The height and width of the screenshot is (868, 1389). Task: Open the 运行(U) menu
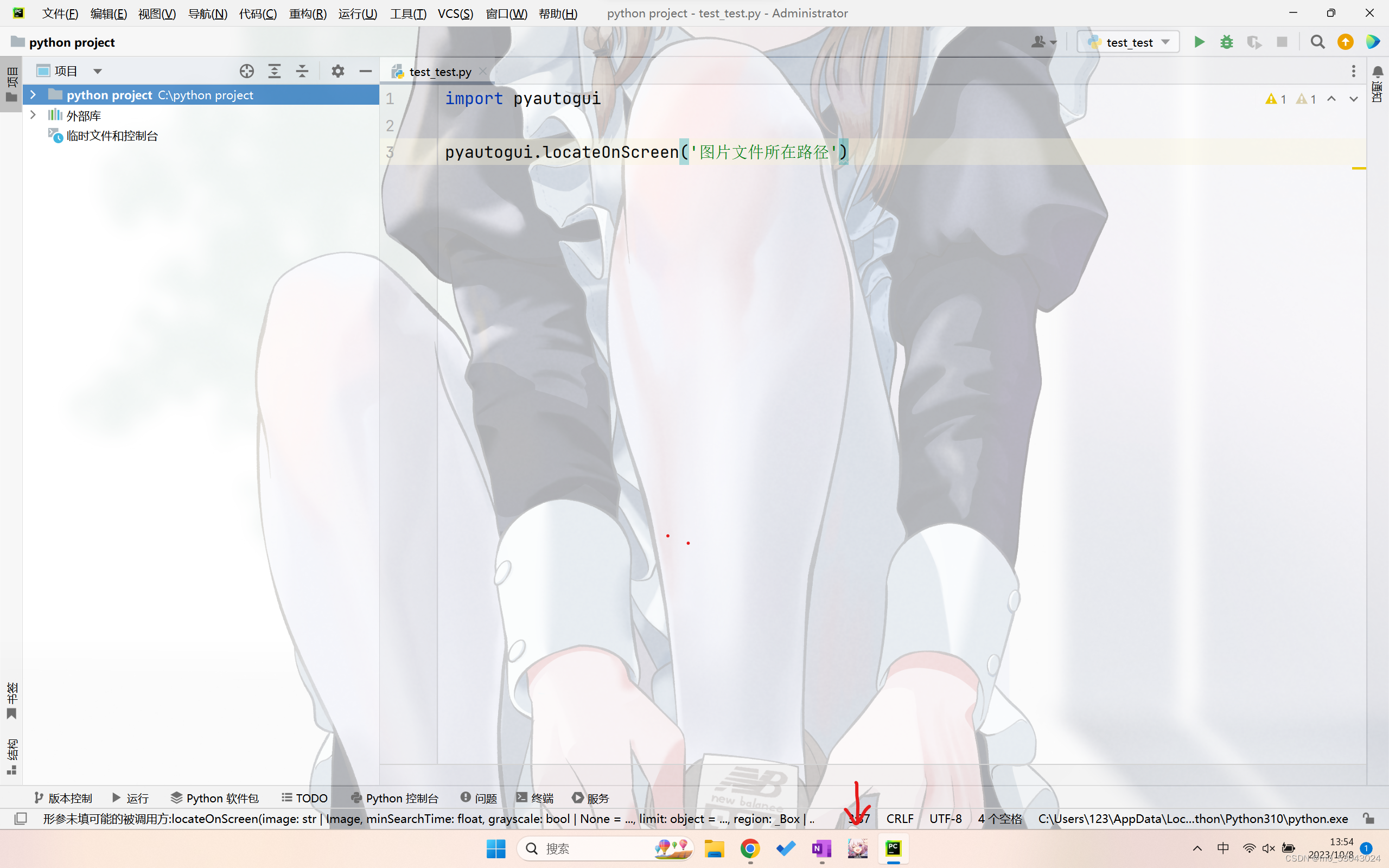point(357,13)
